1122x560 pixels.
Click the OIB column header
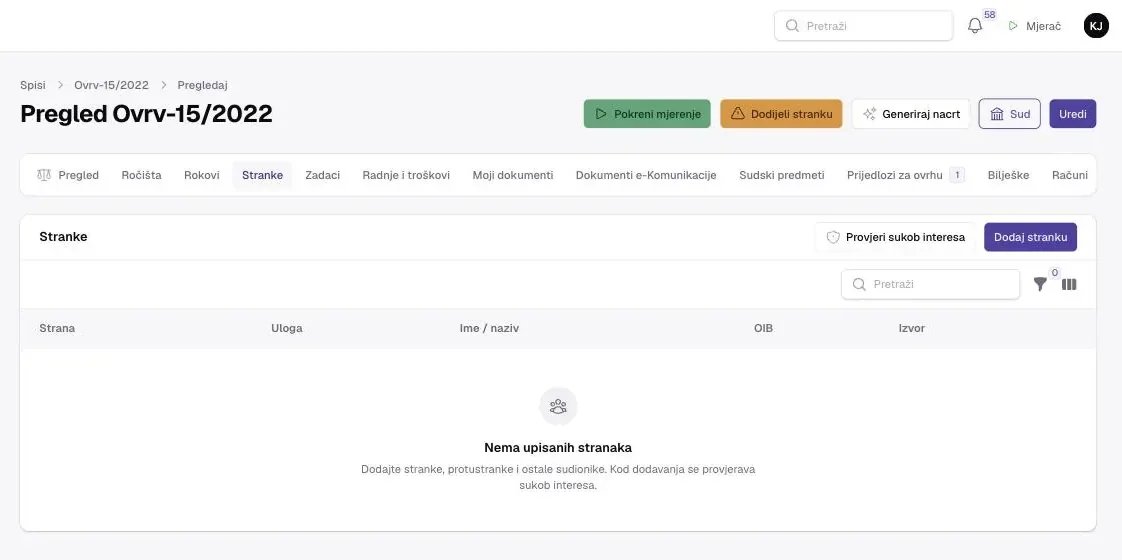(x=764, y=328)
